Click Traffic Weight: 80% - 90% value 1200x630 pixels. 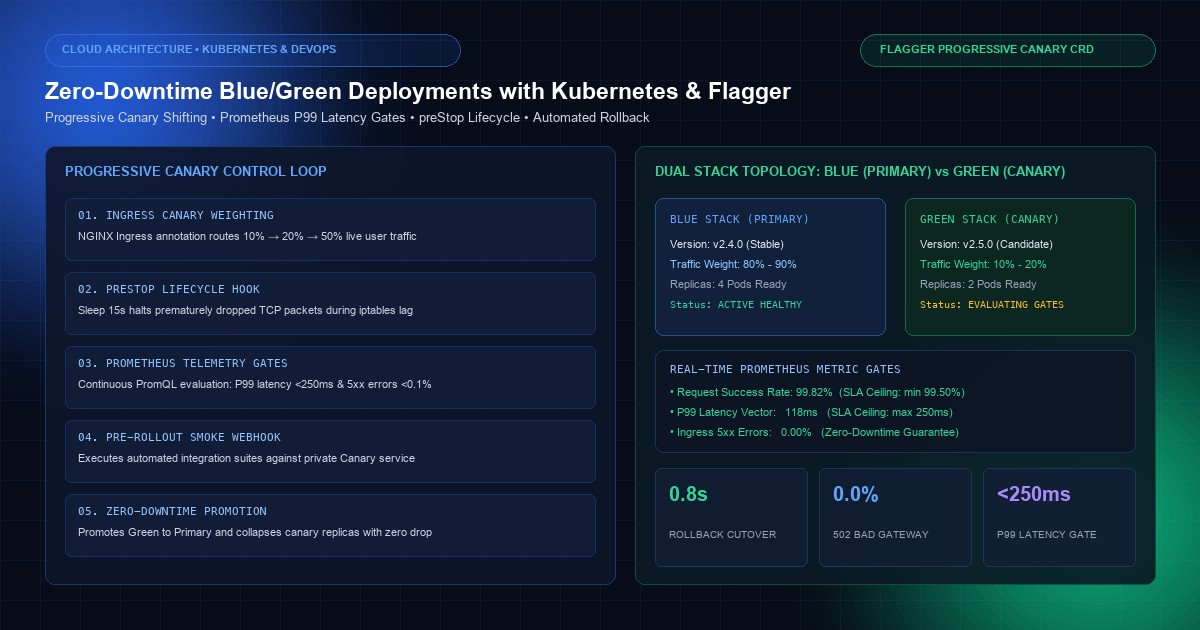733,264
